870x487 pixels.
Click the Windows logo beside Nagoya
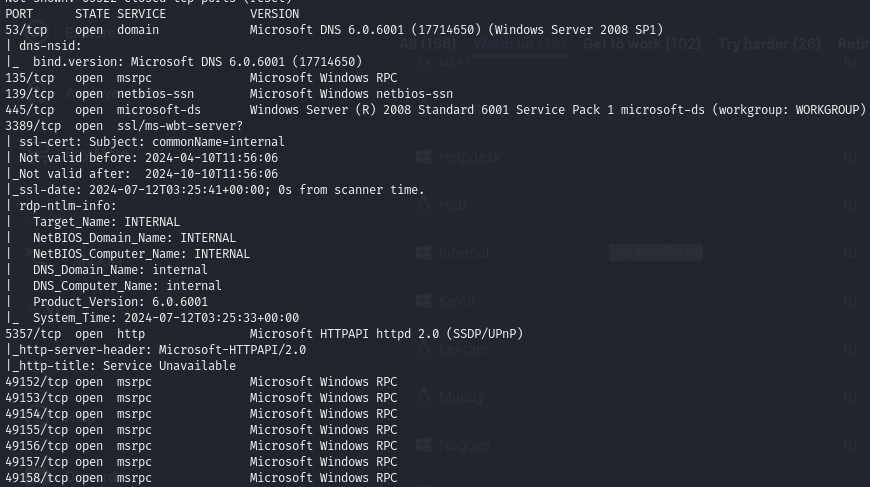tap(423, 444)
